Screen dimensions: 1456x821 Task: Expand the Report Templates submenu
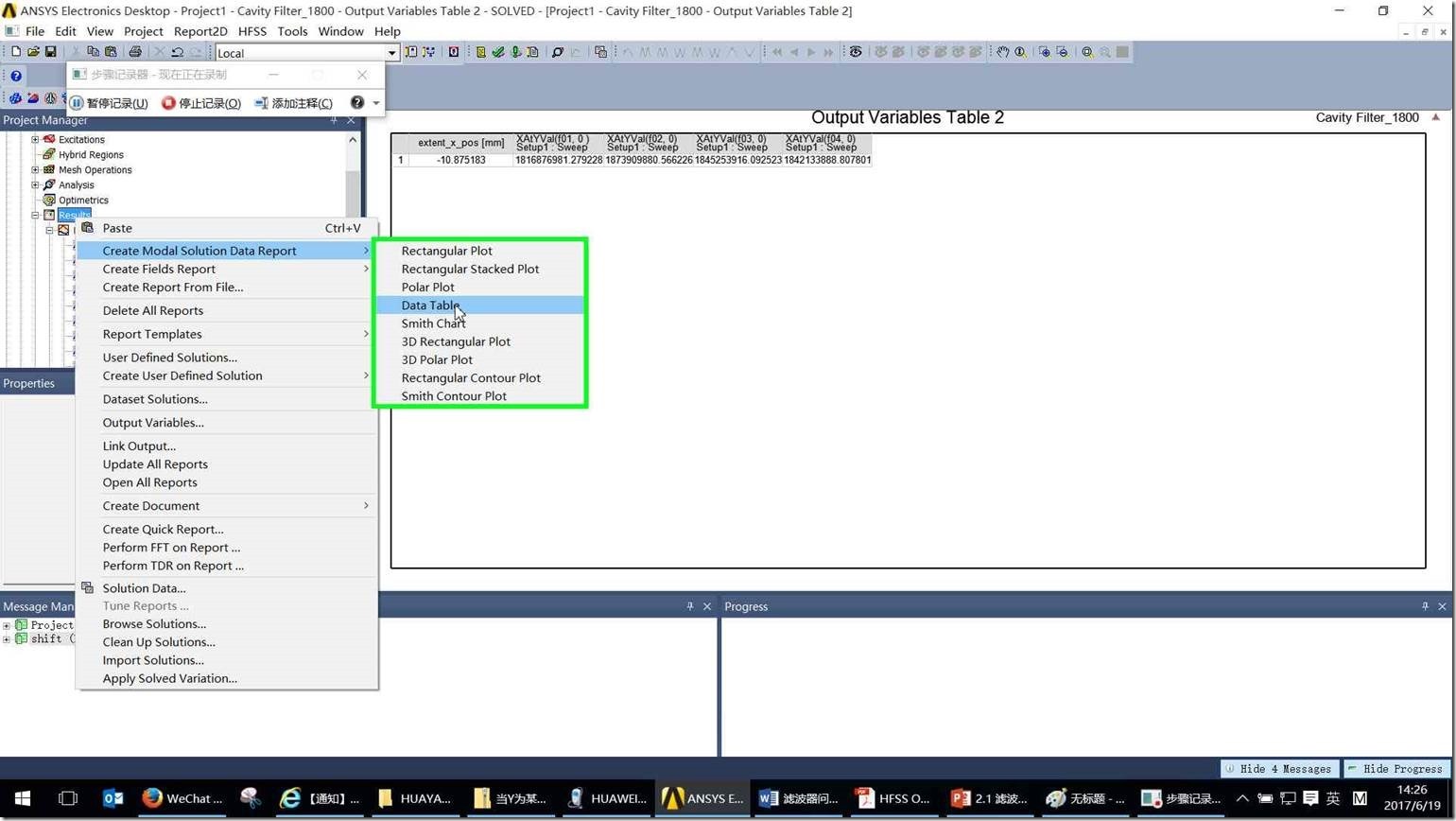pos(366,334)
